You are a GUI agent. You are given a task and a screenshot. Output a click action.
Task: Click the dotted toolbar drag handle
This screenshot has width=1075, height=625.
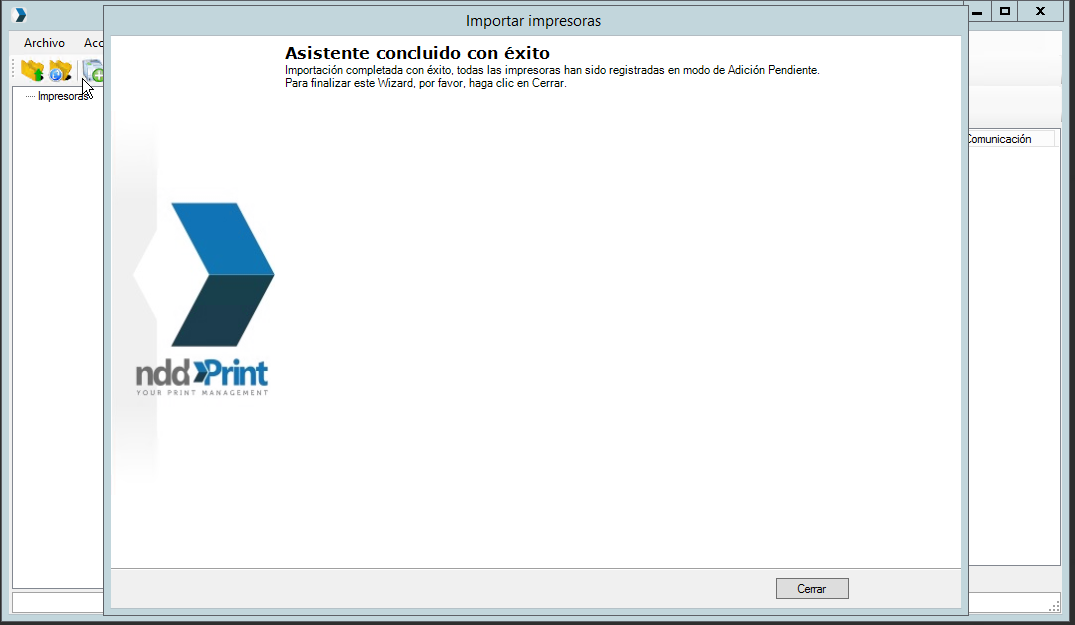(14, 71)
